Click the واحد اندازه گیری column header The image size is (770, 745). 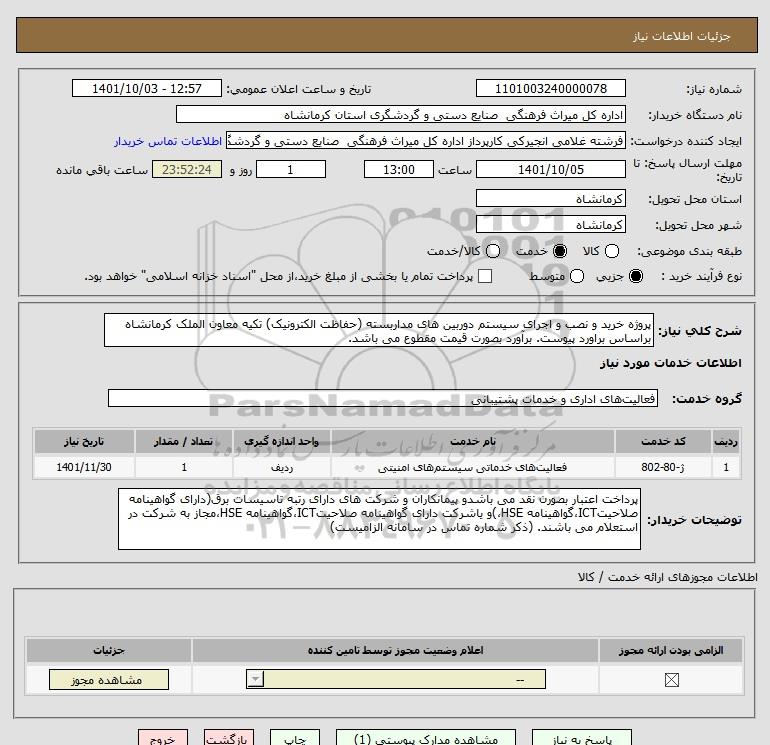[282, 441]
